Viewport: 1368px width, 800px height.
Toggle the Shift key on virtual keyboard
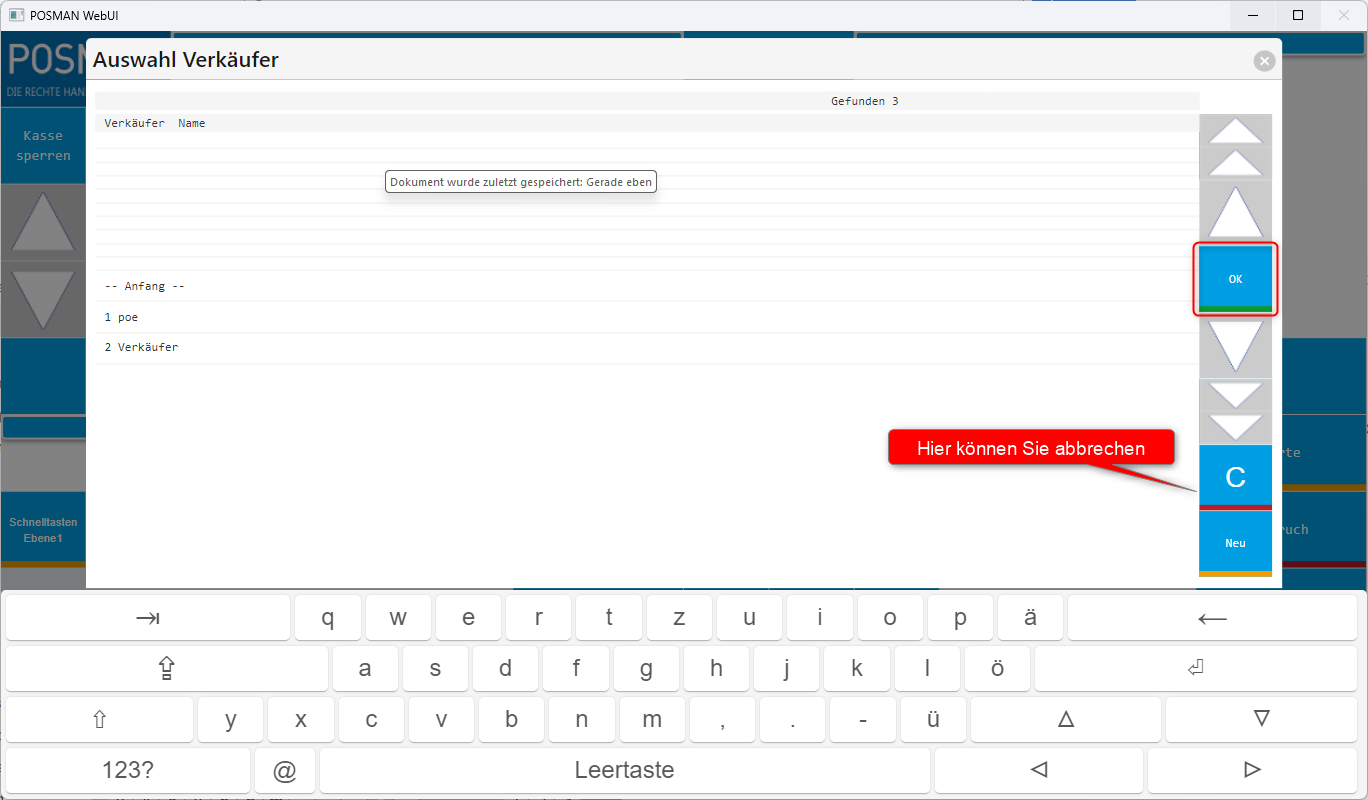(x=99, y=719)
